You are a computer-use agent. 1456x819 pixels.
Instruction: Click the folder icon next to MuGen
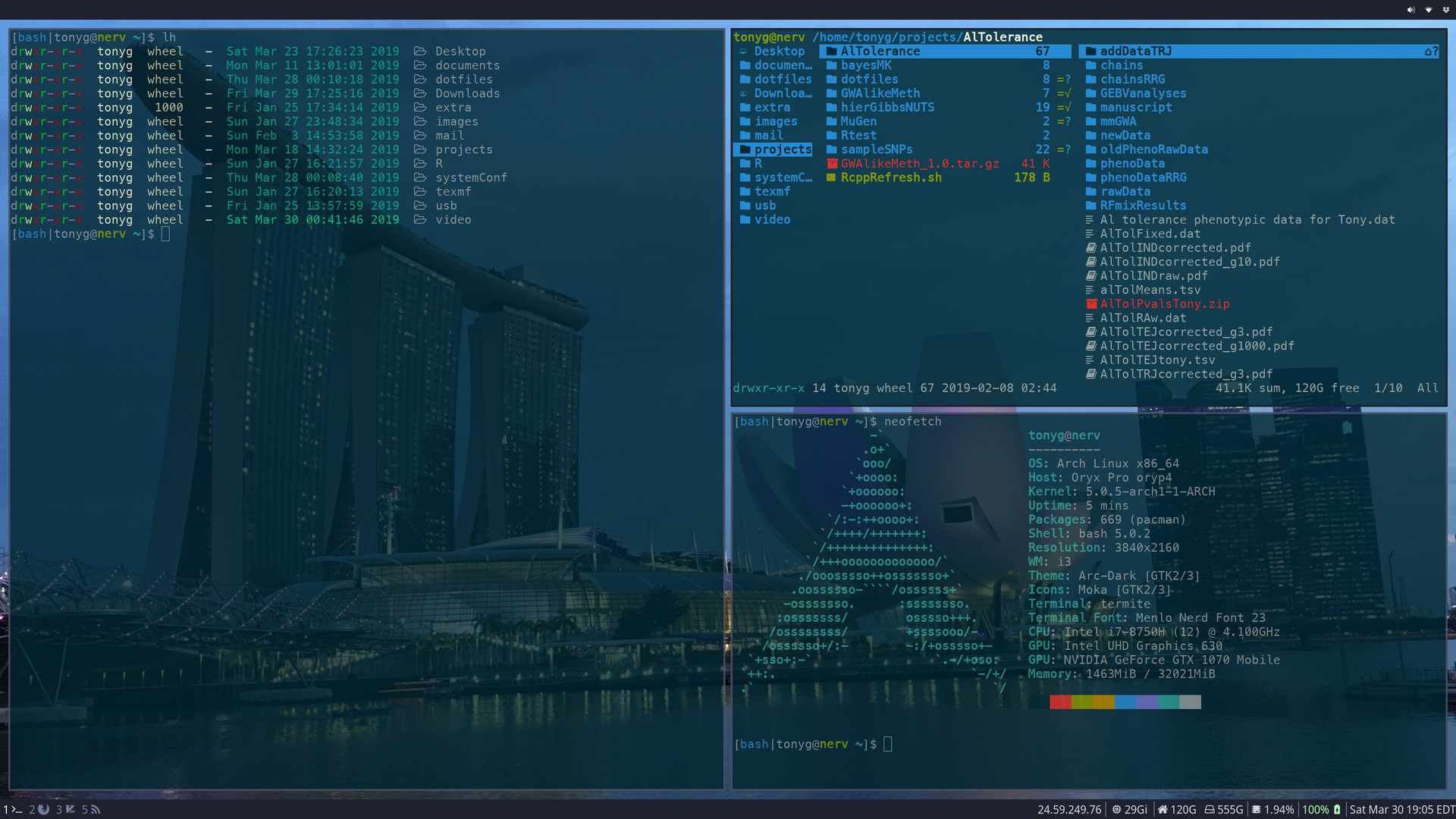pos(831,121)
